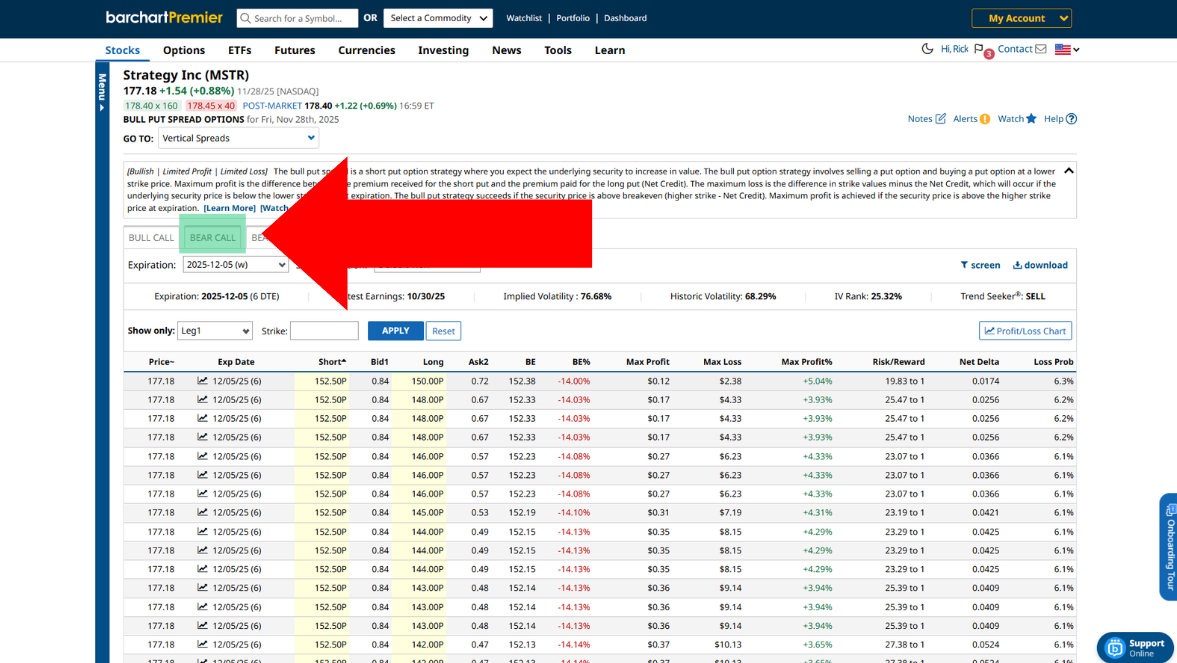Click the orange Alerts exclamation icon

coord(984,119)
